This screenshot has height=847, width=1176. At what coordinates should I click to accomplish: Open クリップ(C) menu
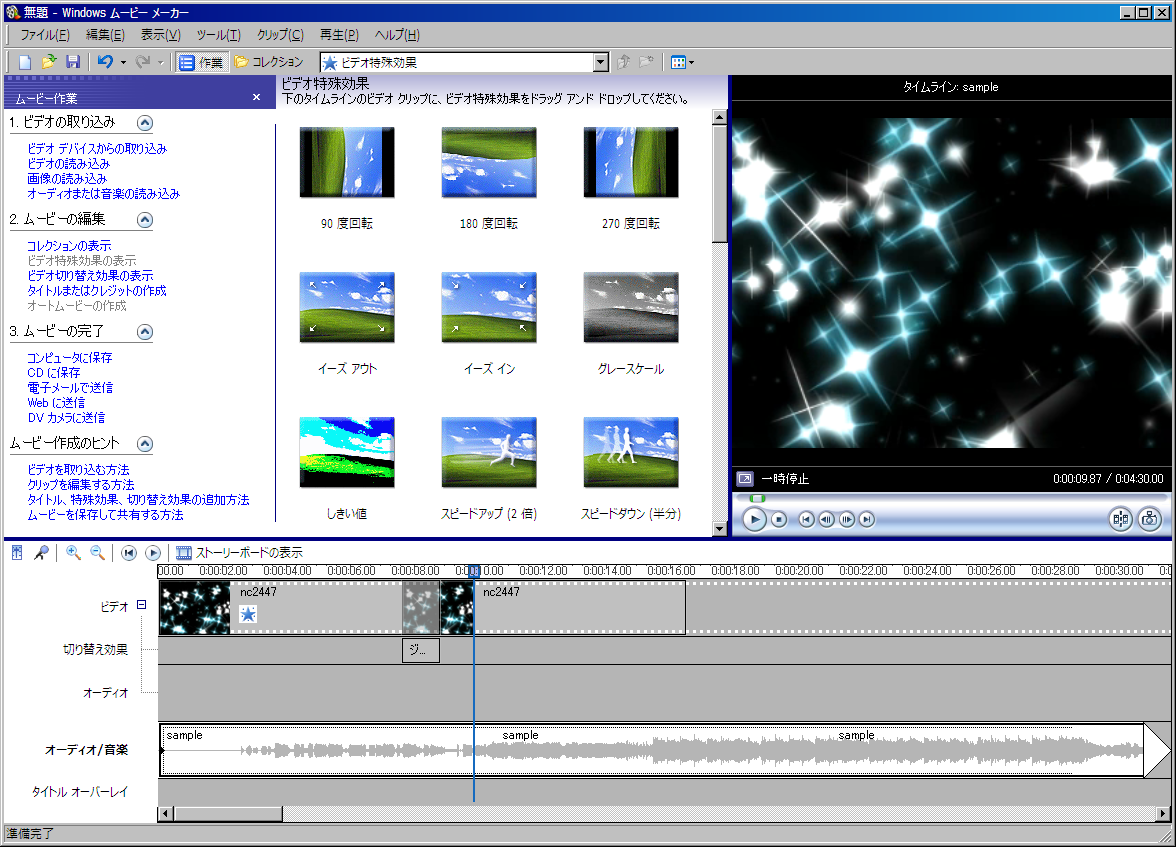(280, 35)
